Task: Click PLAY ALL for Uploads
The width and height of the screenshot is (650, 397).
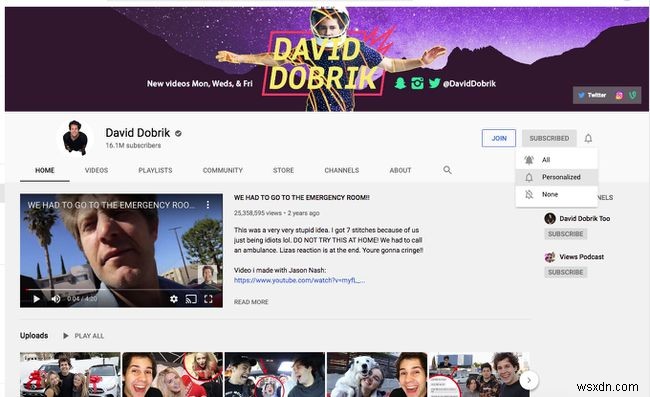Action: pyautogui.click(x=83, y=336)
